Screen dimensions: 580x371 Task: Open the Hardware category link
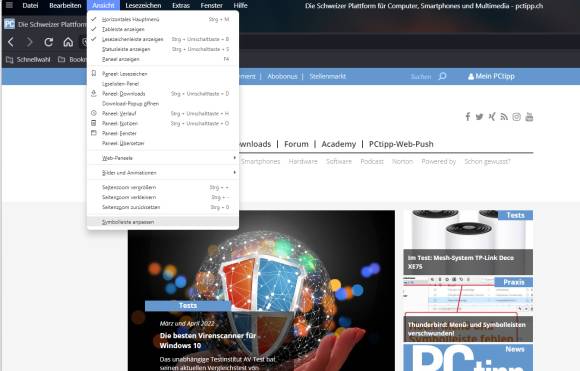coord(303,161)
